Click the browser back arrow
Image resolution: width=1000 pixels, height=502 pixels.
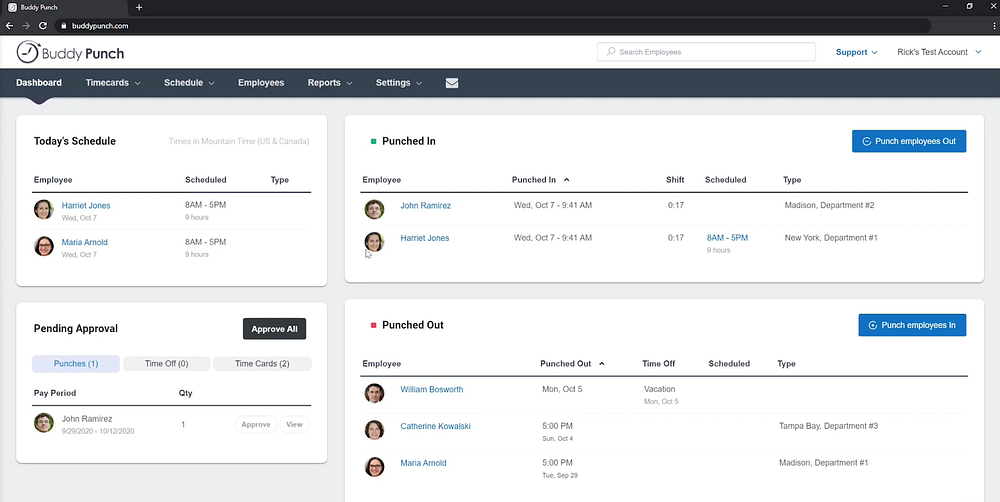point(10,26)
